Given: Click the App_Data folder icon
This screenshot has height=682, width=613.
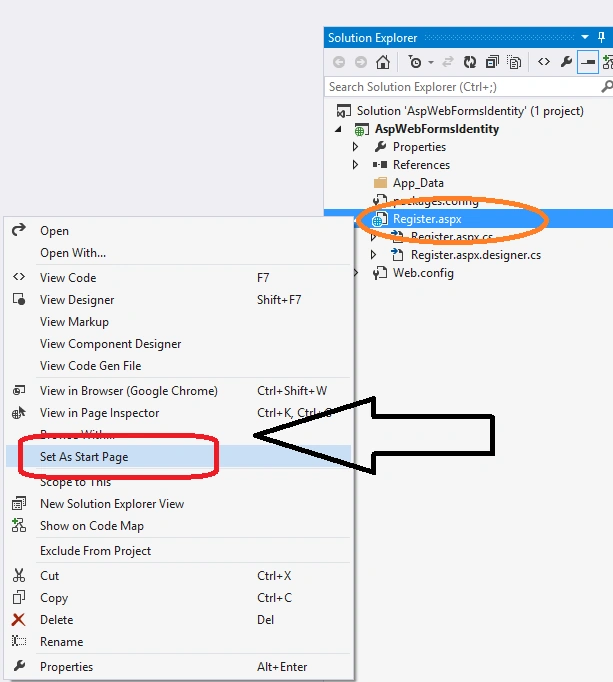Looking at the screenshot, I should (x=380, y=183).
